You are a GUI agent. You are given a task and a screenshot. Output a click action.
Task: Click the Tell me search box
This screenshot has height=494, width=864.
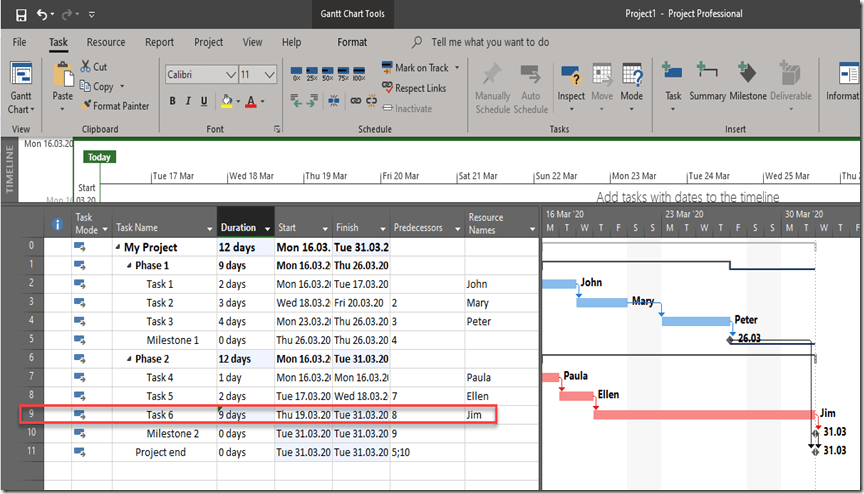click(490, 42)
